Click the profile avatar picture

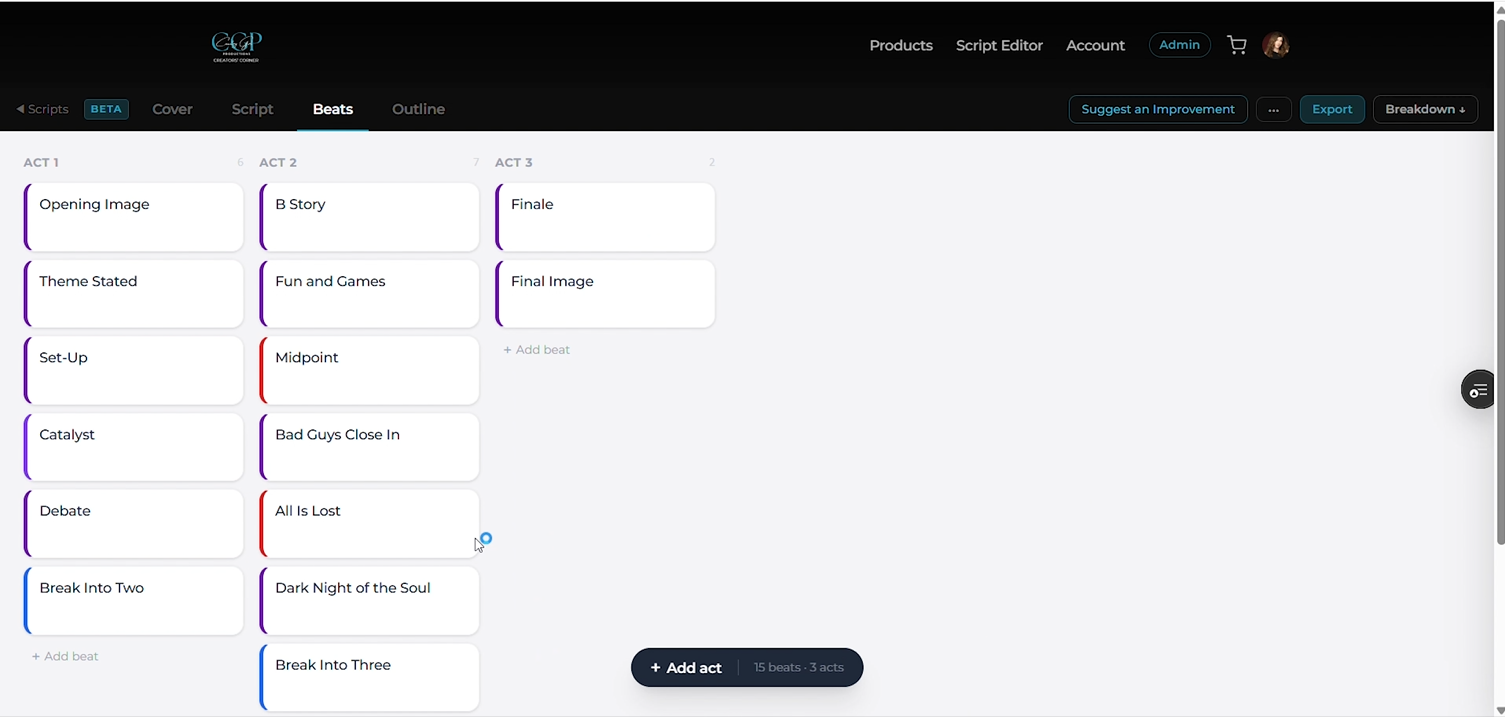coord(1275,45)
